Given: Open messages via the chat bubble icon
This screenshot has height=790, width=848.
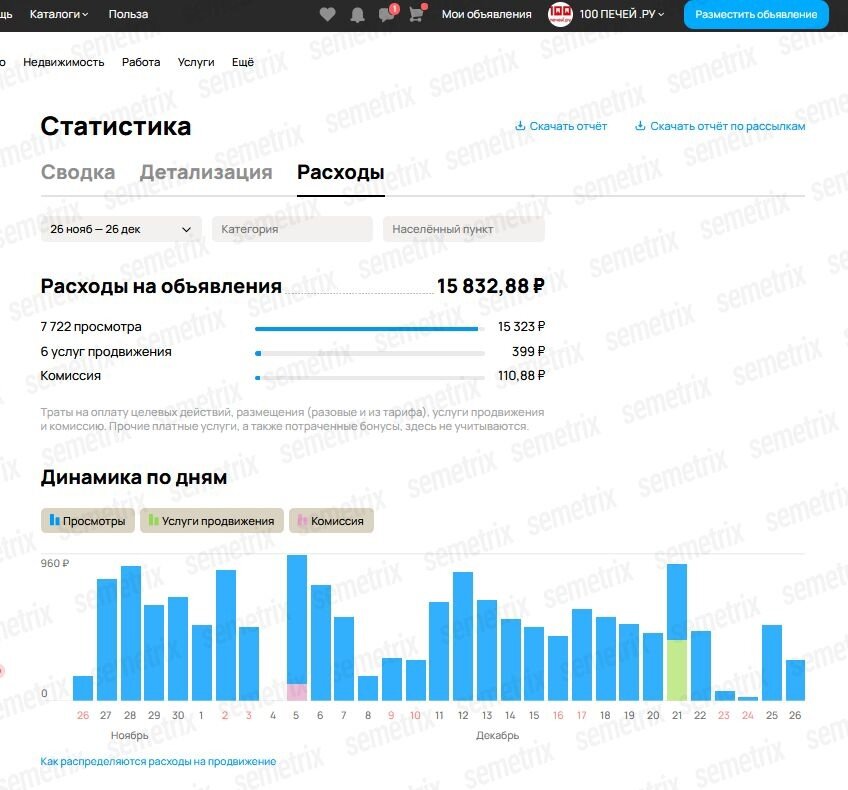Looking at the screenshot, I should click(387, 15).
